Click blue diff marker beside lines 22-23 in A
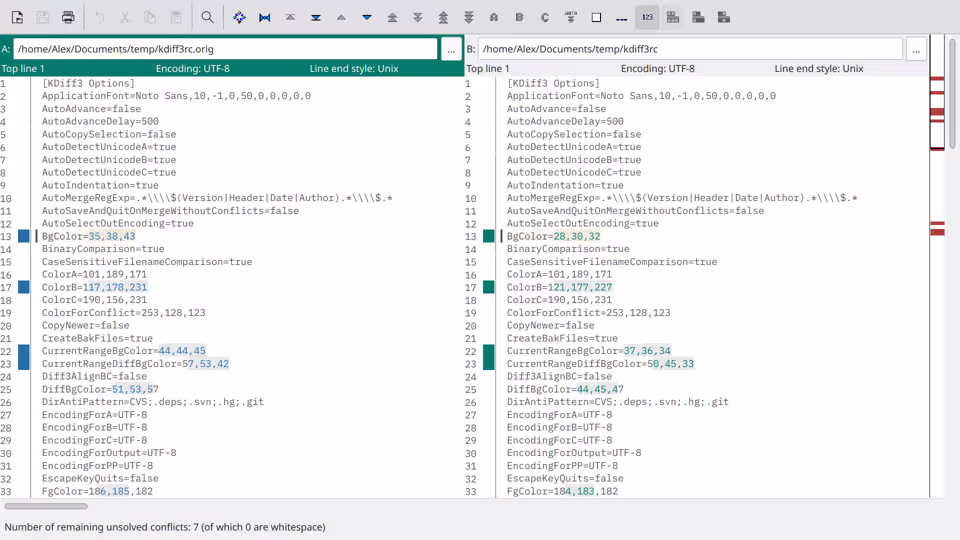This screenshot has width=960, height=540. [23, 357]
